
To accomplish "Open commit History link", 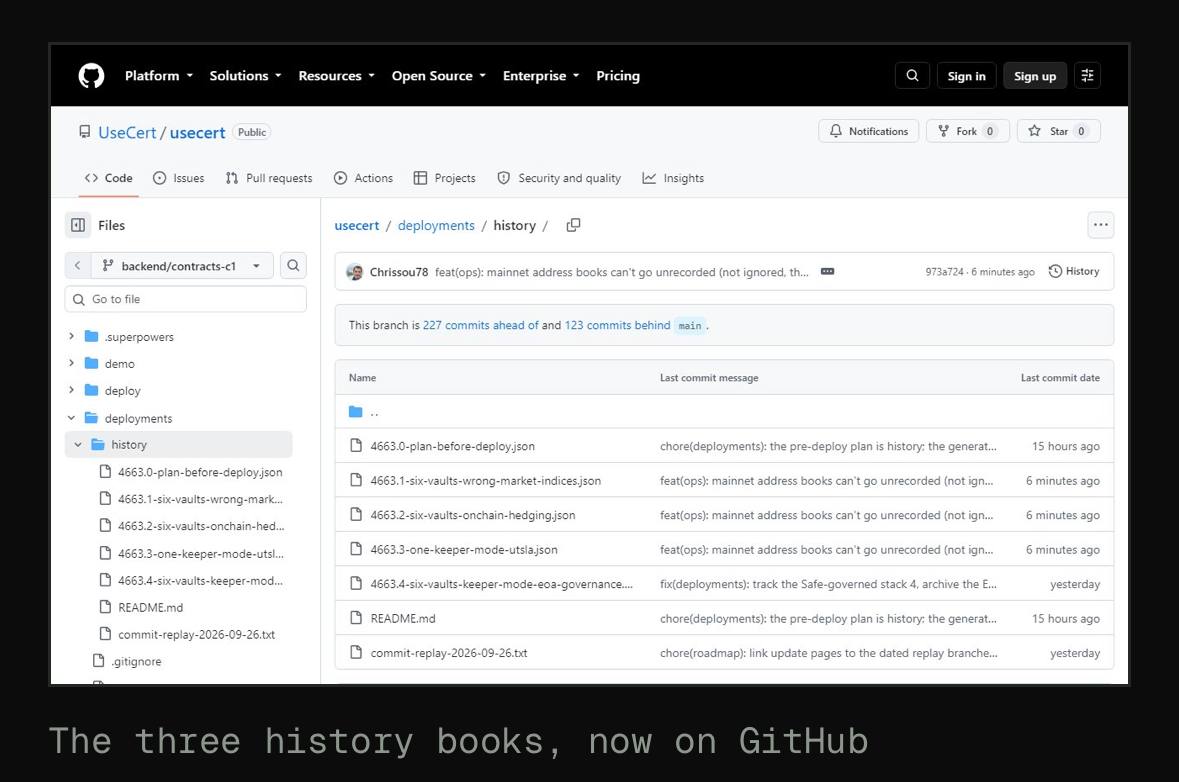I will click(x=1074, y=271).
